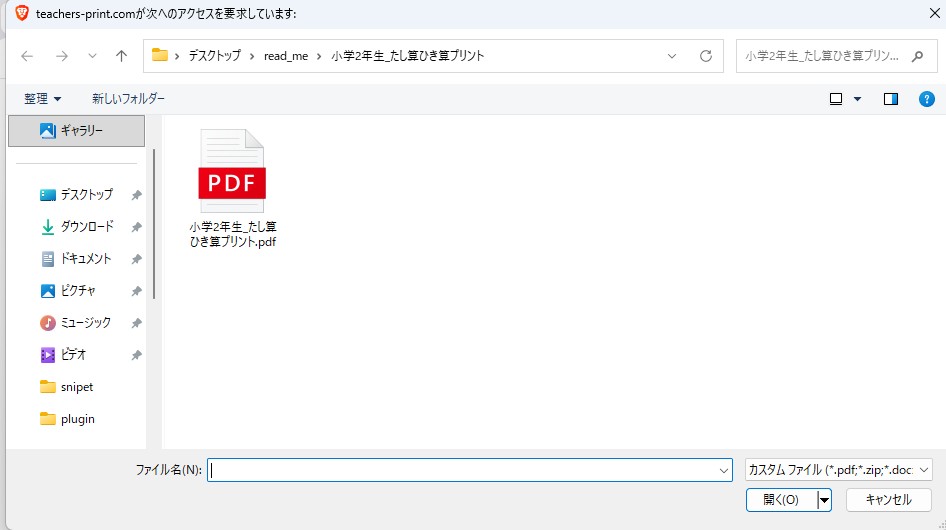
Task: Open the recent locations chevron
Action: pos(92,56)
